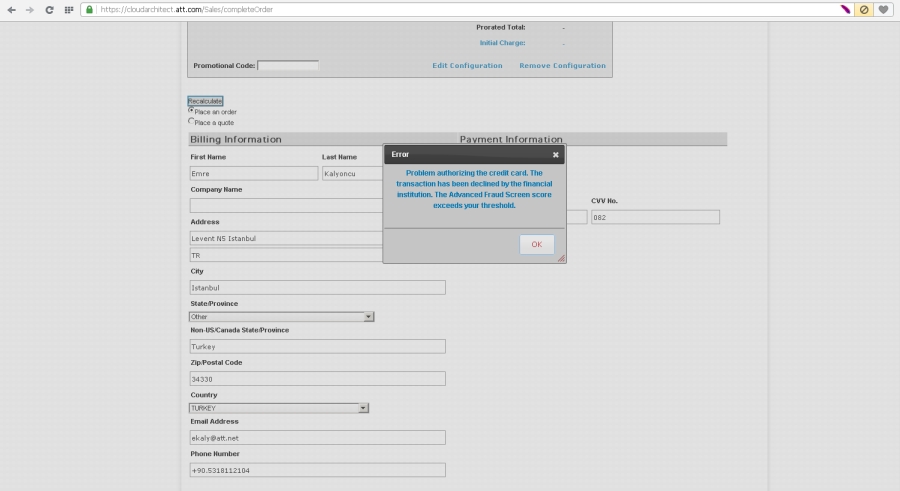This screenshot has height=491, width=900.
Task: Go back with the browser back arrow
Action: pos(11,10)
